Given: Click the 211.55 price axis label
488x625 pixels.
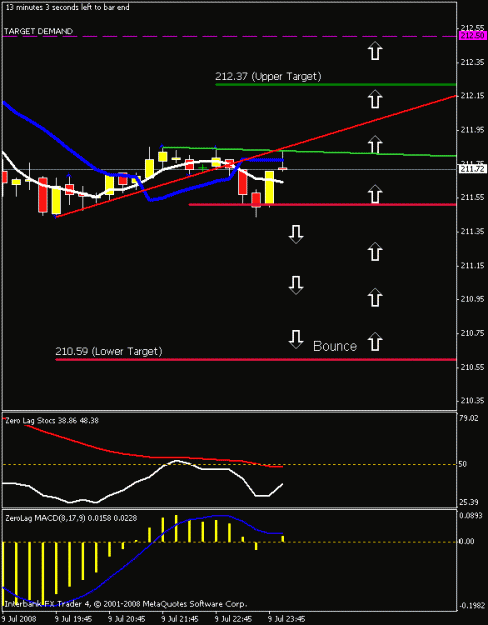Looking at the screenshot, I should point(472,197).
